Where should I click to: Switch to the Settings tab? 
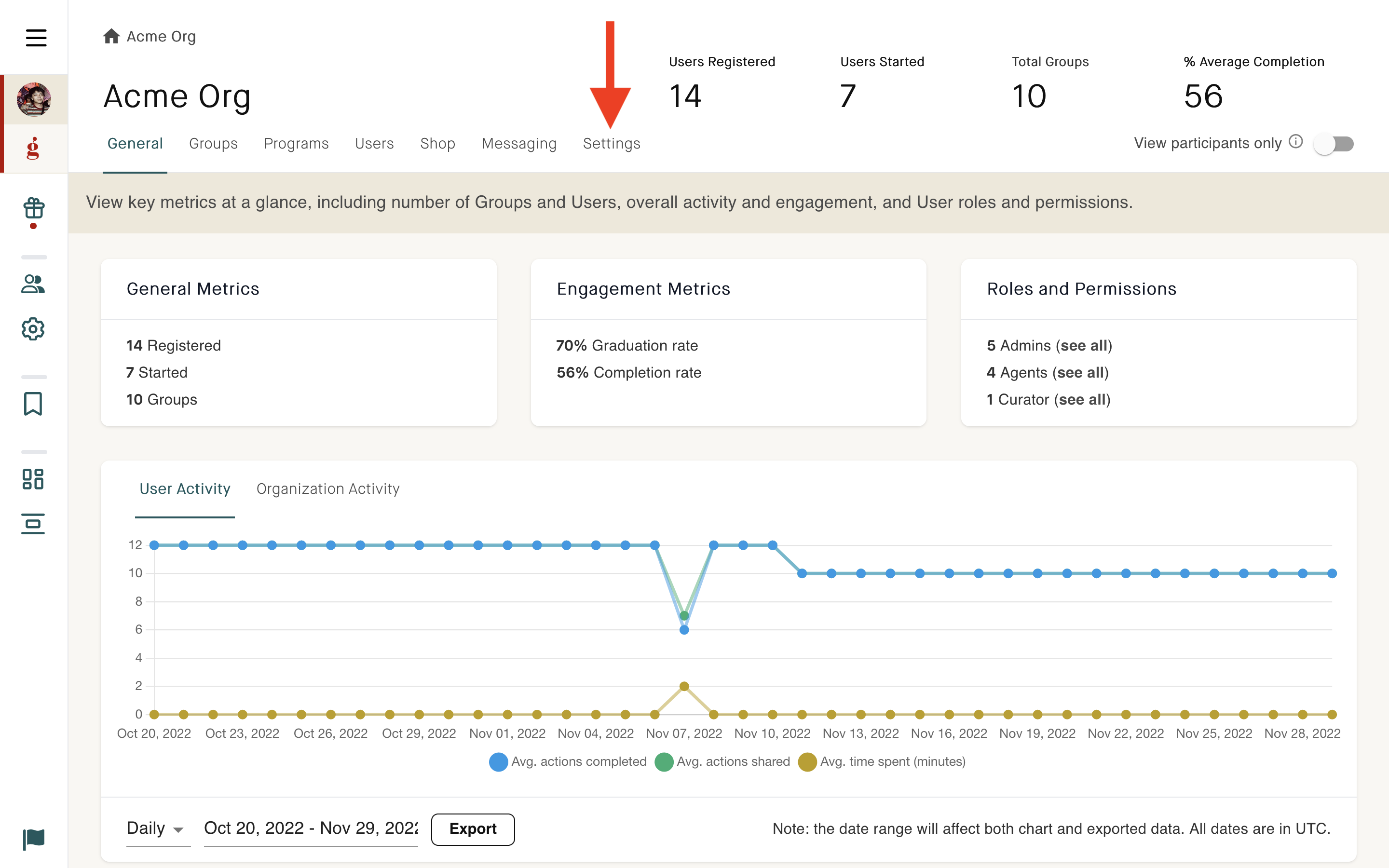(611, 144)
